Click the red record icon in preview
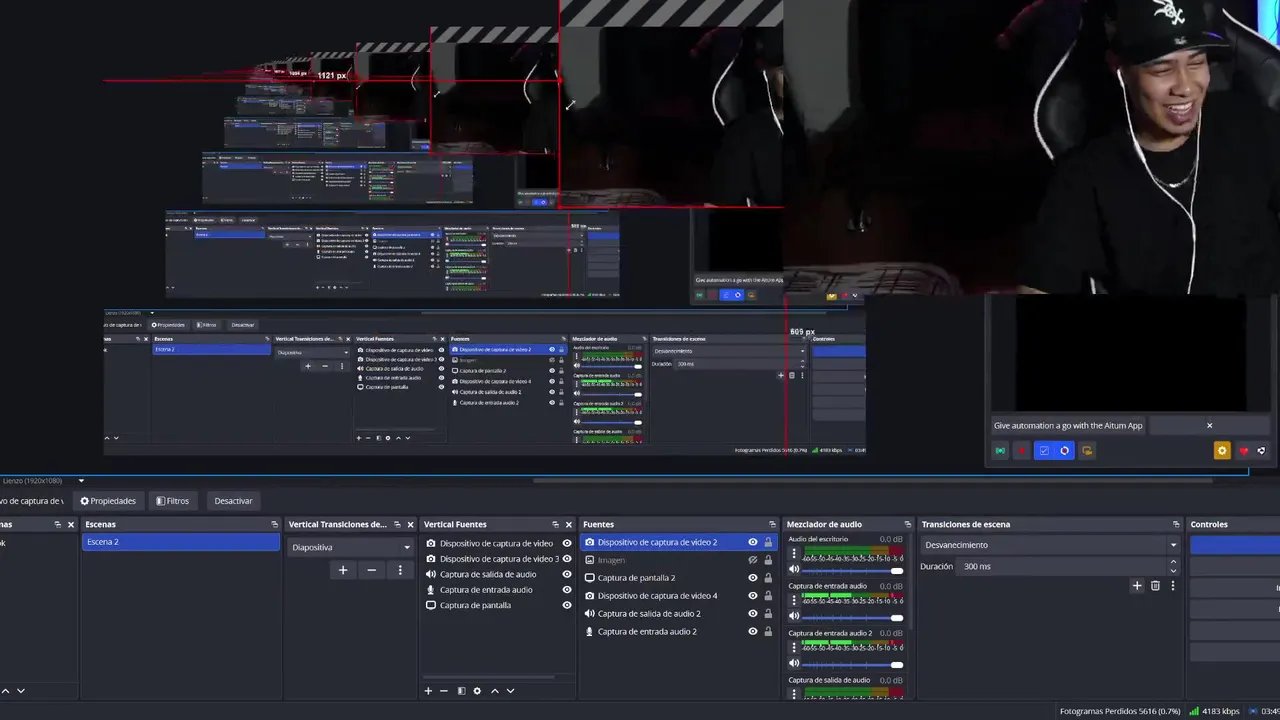This screenshot has height=720, width=1280. tap(1022, 451)
